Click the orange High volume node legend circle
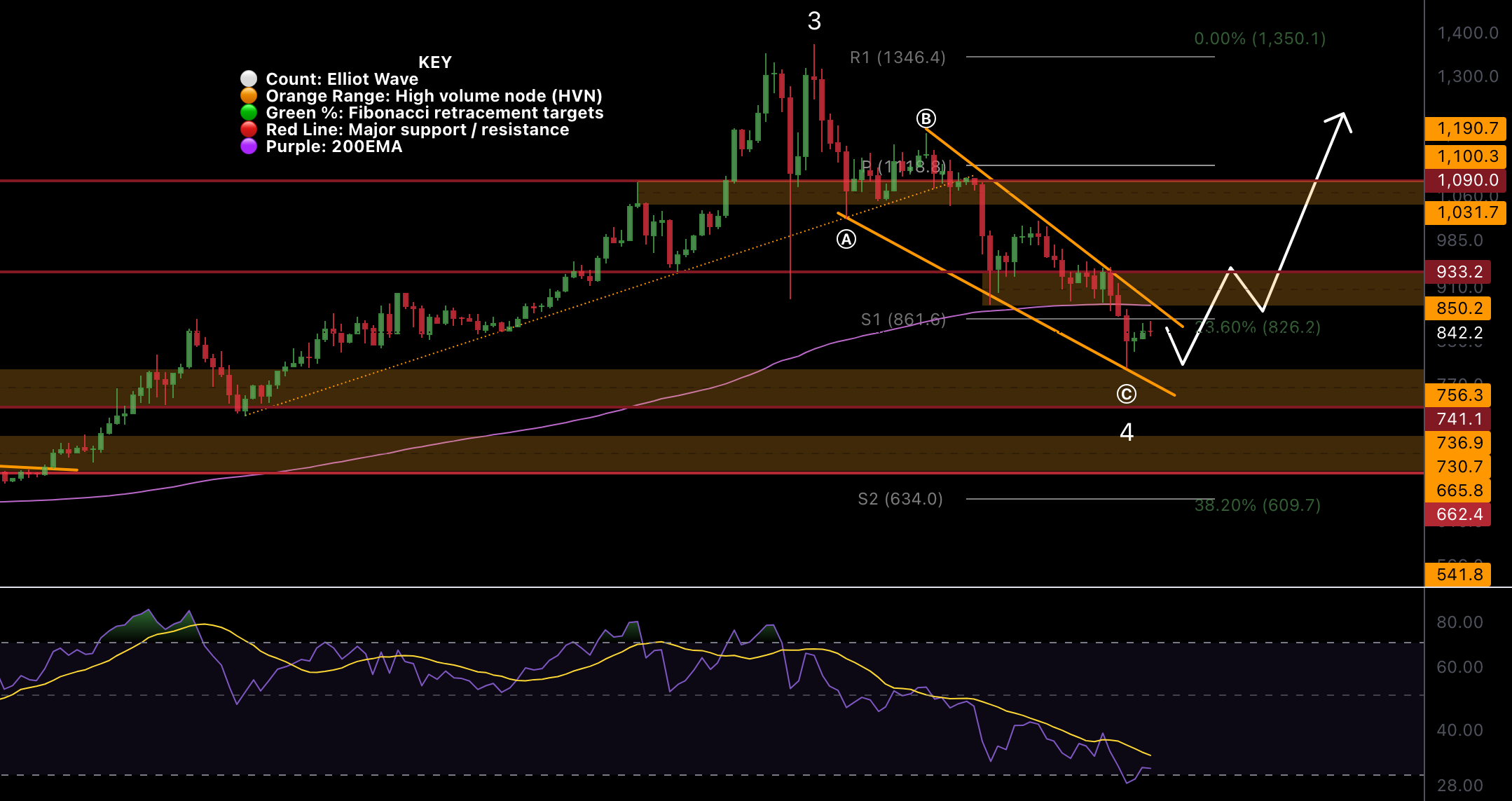 pyautogui.click(x=249, y=95)
